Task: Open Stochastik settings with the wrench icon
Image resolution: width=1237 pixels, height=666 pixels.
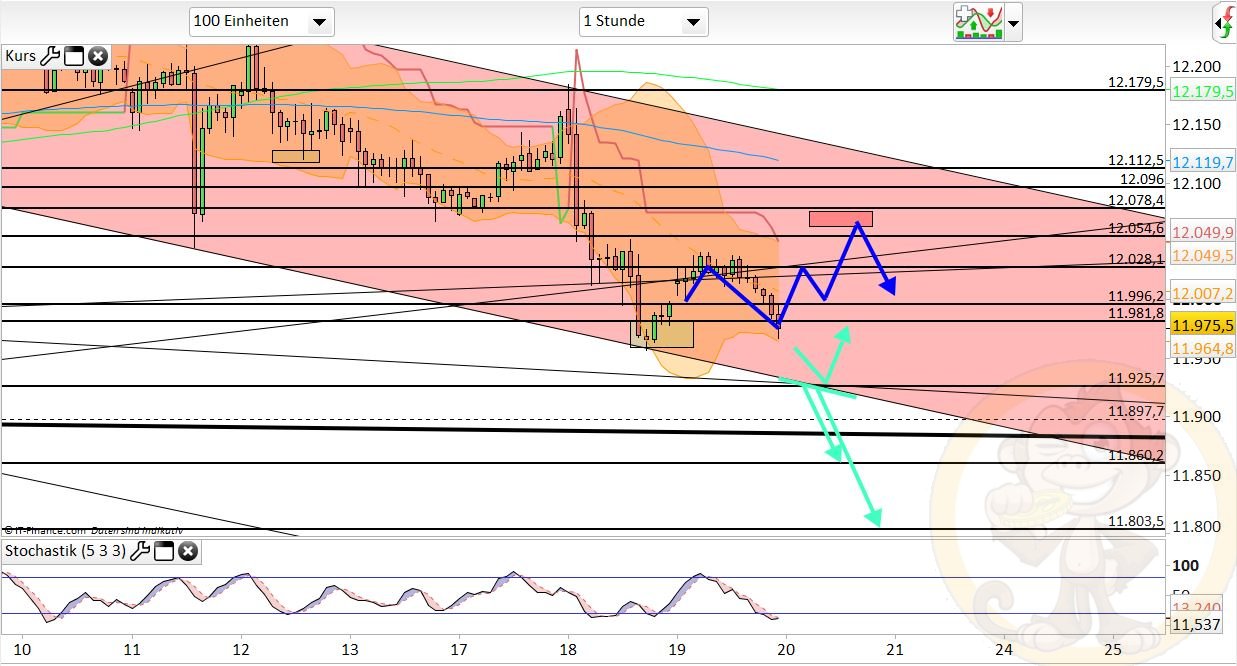Action: pos(140,551)
